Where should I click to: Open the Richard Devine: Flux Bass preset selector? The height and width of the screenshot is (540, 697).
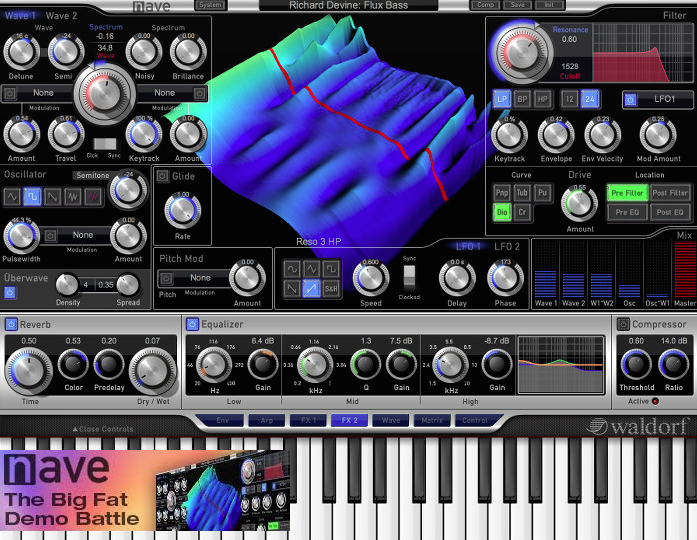click(x=348, y=5)
